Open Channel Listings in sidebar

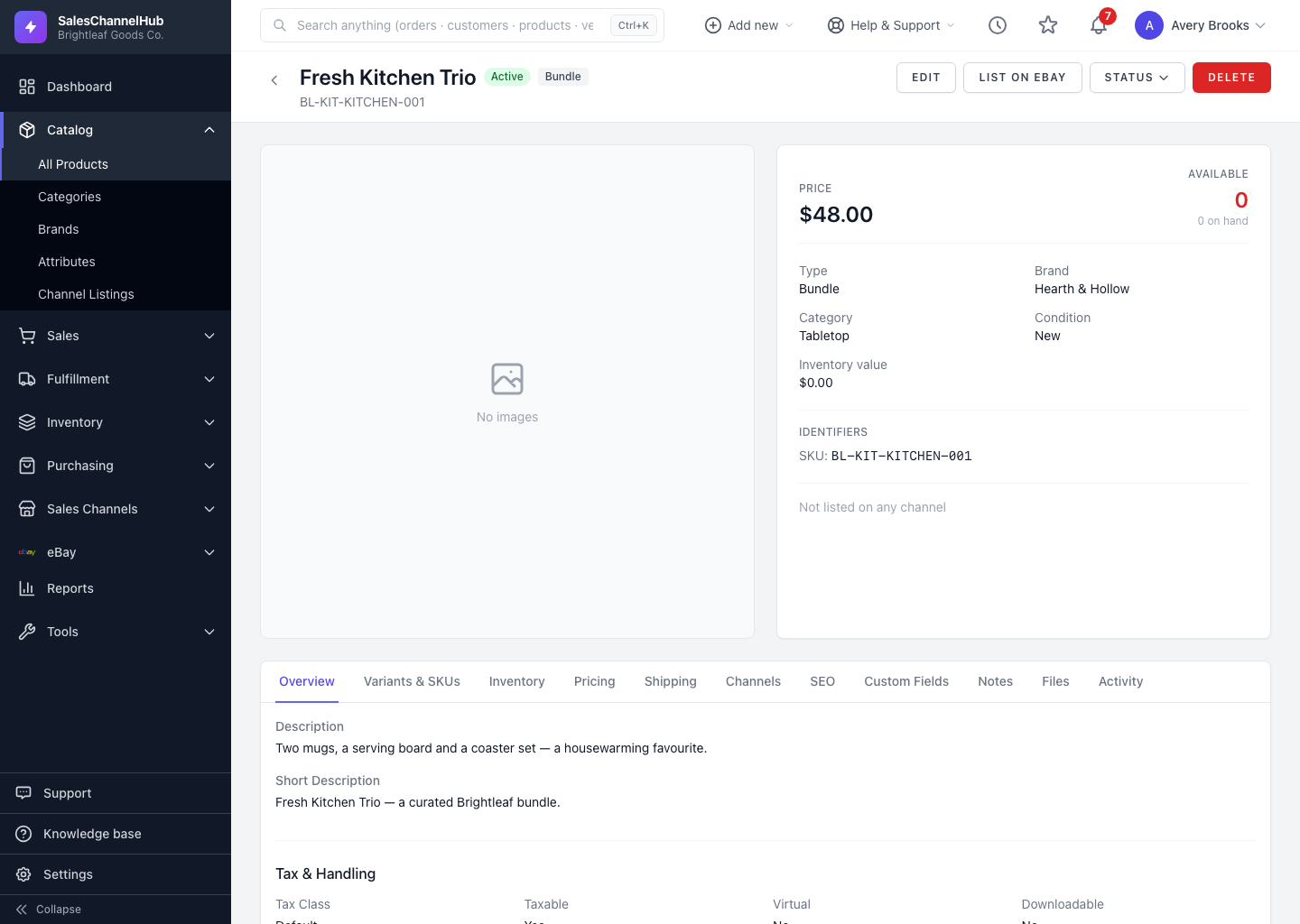[x=116, y=294]
